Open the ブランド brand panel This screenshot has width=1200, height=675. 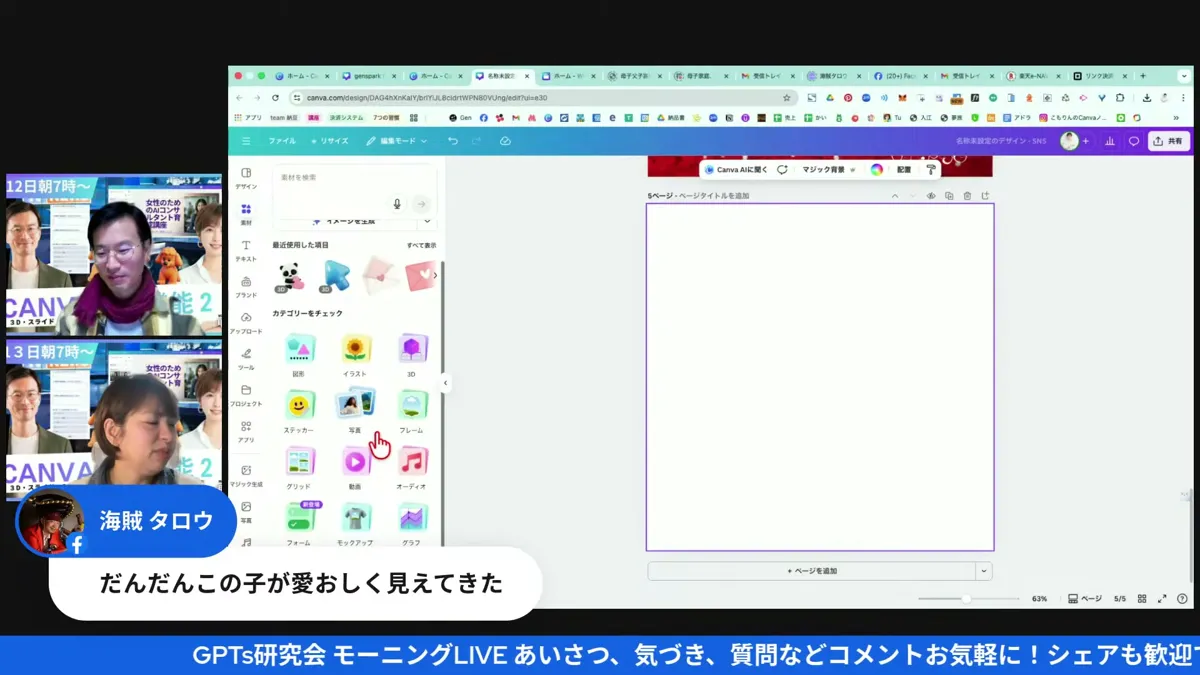point(246,286)
